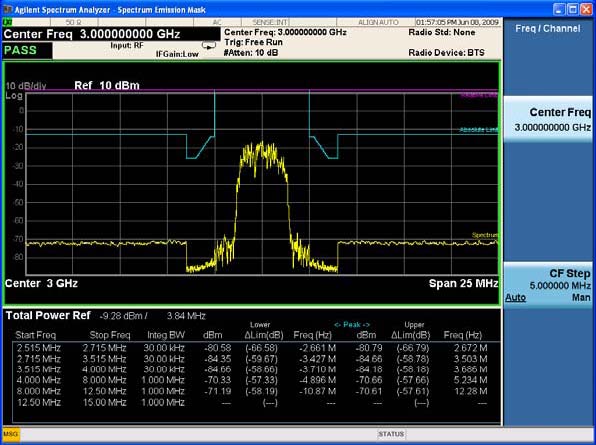The width and height of the screenshot is (596, 445).
Task: Click the yellow Spectrum trace label
Action: 485,235
